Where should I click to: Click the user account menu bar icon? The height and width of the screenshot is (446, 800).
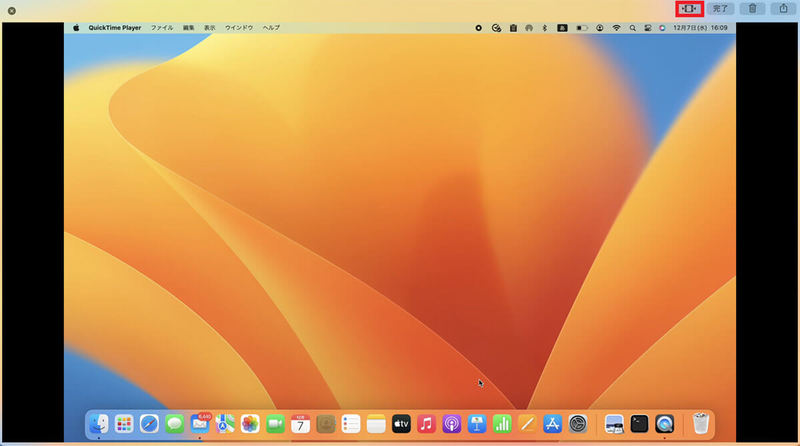pos(599,28)
